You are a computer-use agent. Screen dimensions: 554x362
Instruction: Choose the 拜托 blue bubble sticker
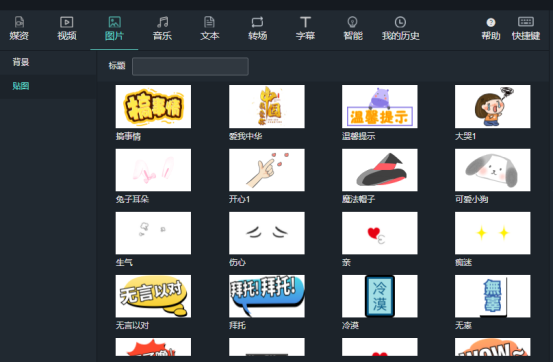(x=267, y=296)
